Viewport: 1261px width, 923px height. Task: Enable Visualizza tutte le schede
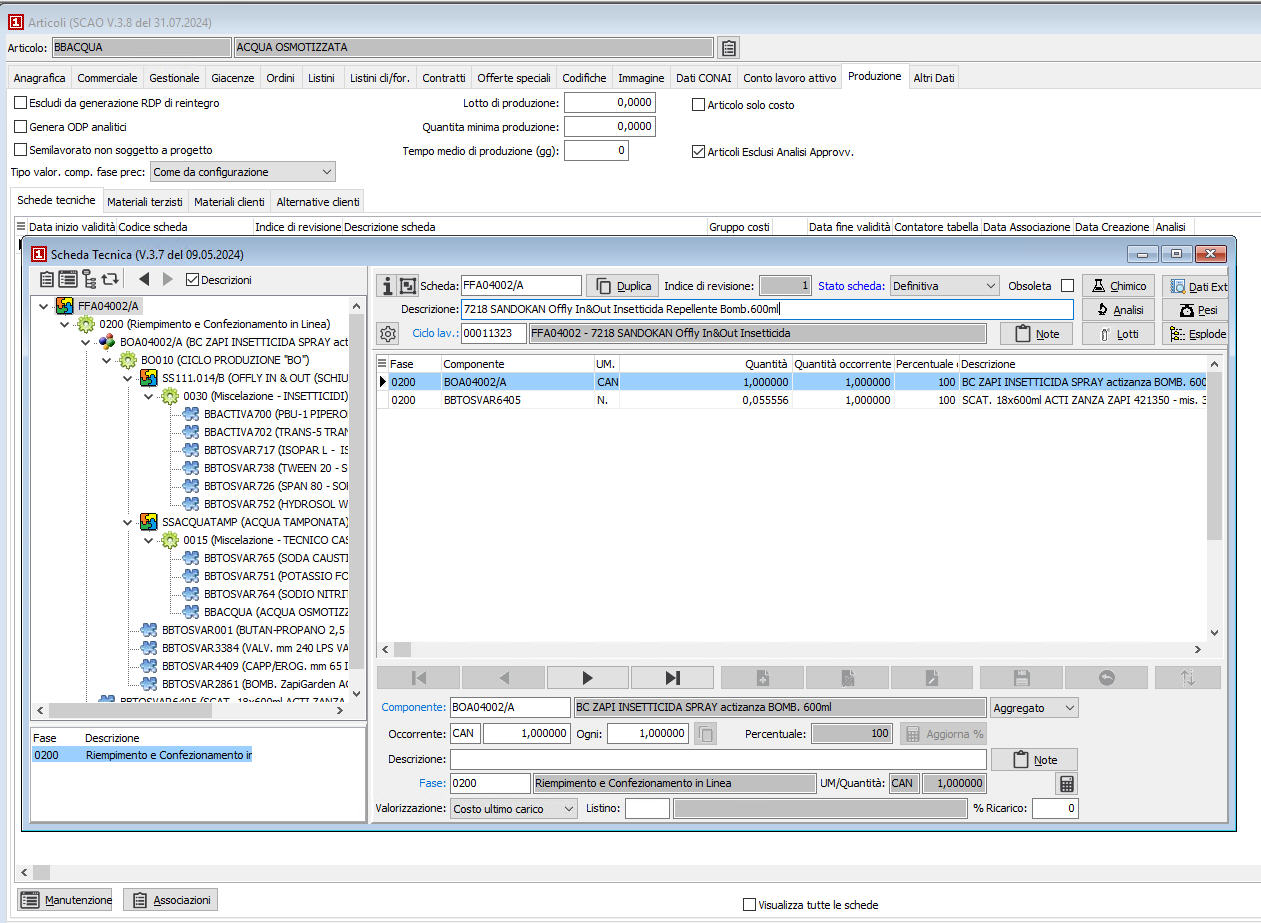[750, 905]
